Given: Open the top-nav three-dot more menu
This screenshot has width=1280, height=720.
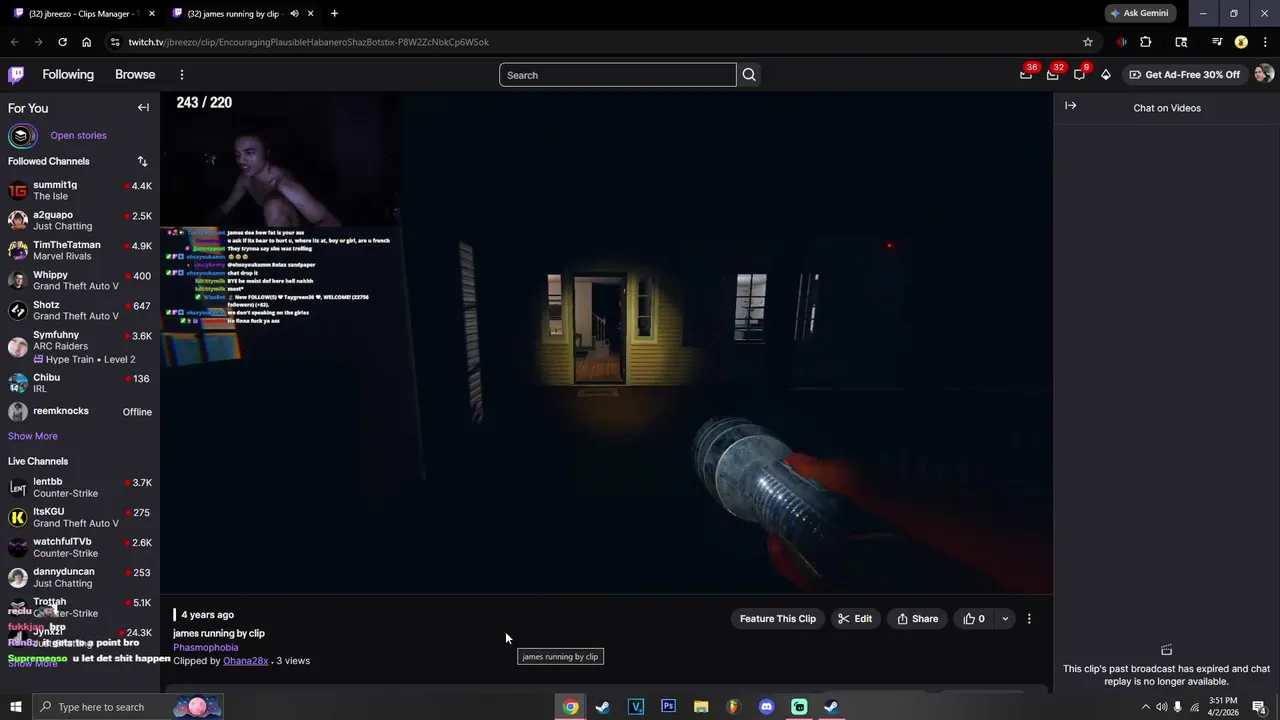Looking at the screenshot, I should 181,75.
